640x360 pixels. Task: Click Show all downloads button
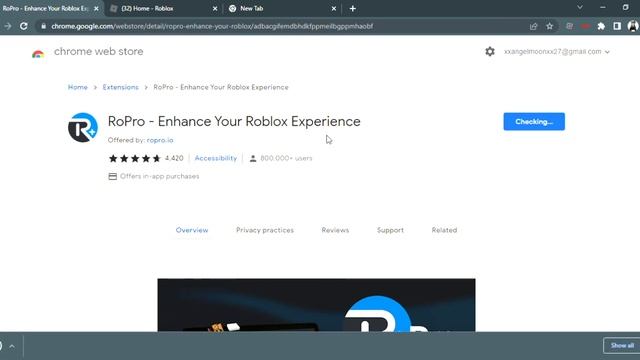(622, 346)
